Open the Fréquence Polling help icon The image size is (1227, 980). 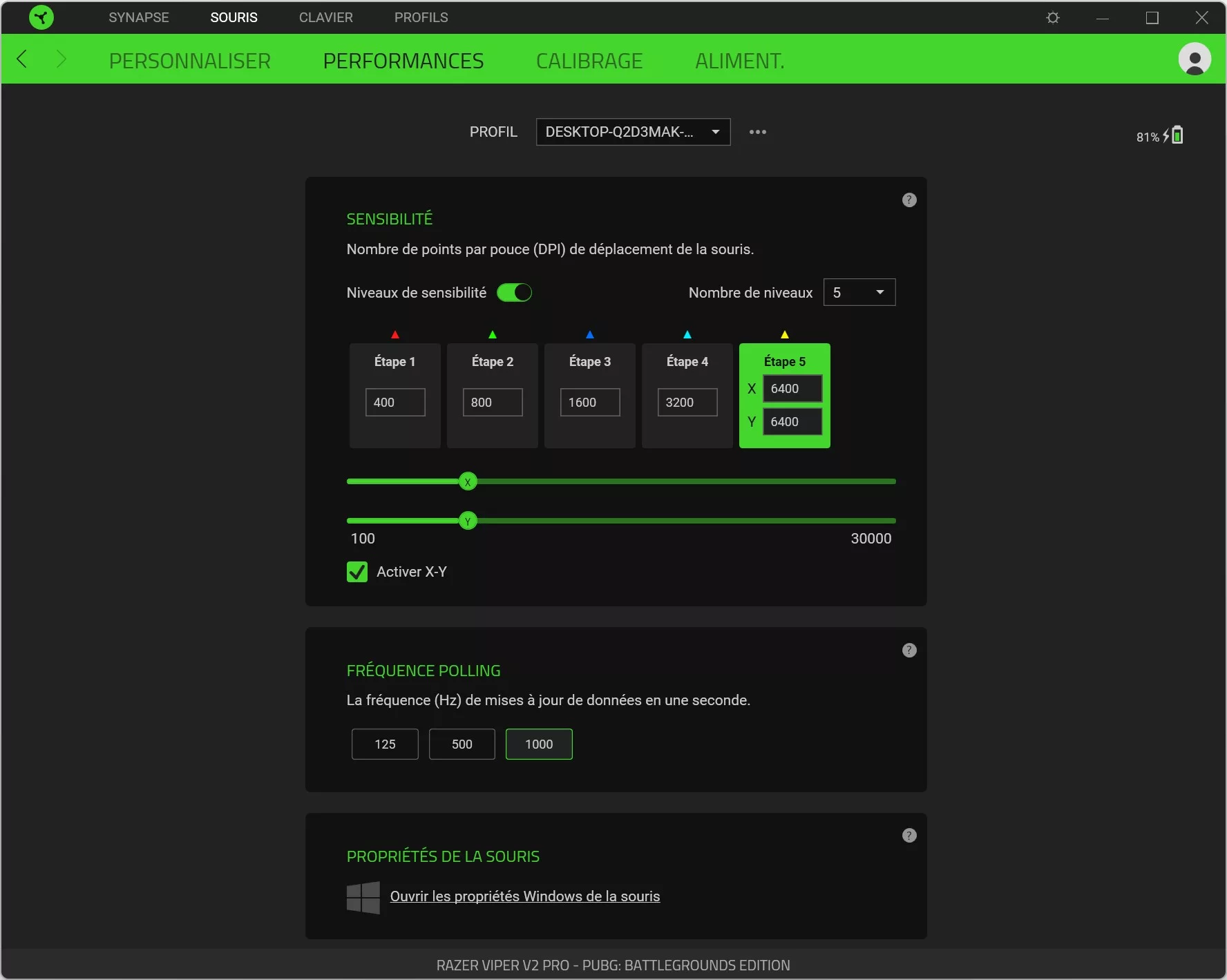[x=909, y=650]
